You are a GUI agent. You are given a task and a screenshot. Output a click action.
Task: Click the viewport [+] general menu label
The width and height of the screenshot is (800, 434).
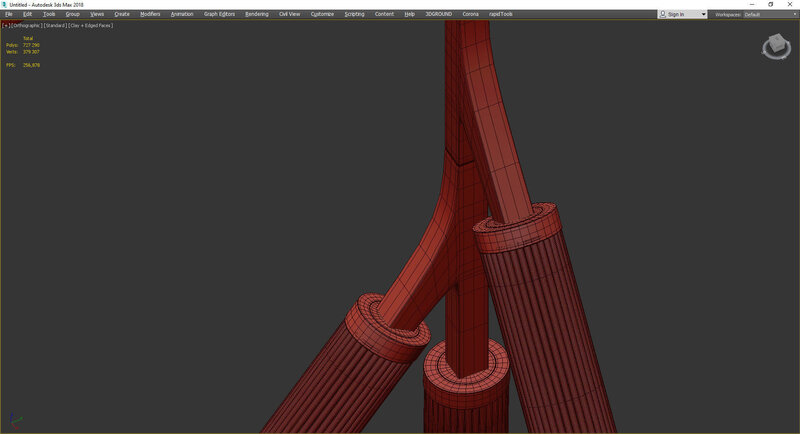6,25
